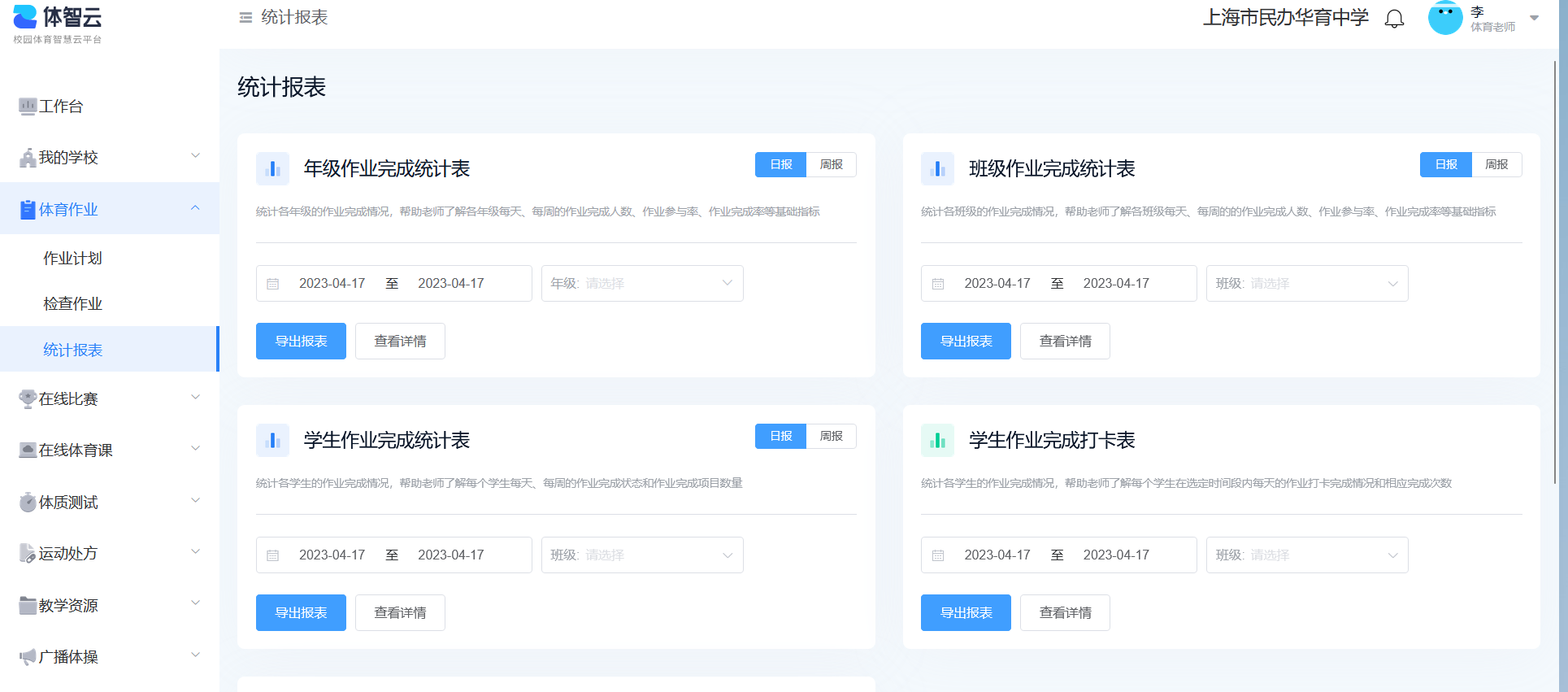
Task: Click the 工作台 monitor icon
Action: tap(28, 107)
